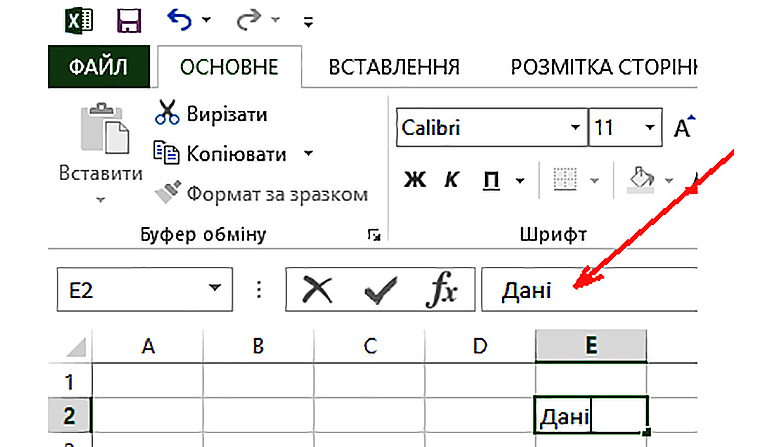Image resolution: width=776 pixels, height=447 pixels.
Task: Click Формат за зразком
Action: [277, 194]
